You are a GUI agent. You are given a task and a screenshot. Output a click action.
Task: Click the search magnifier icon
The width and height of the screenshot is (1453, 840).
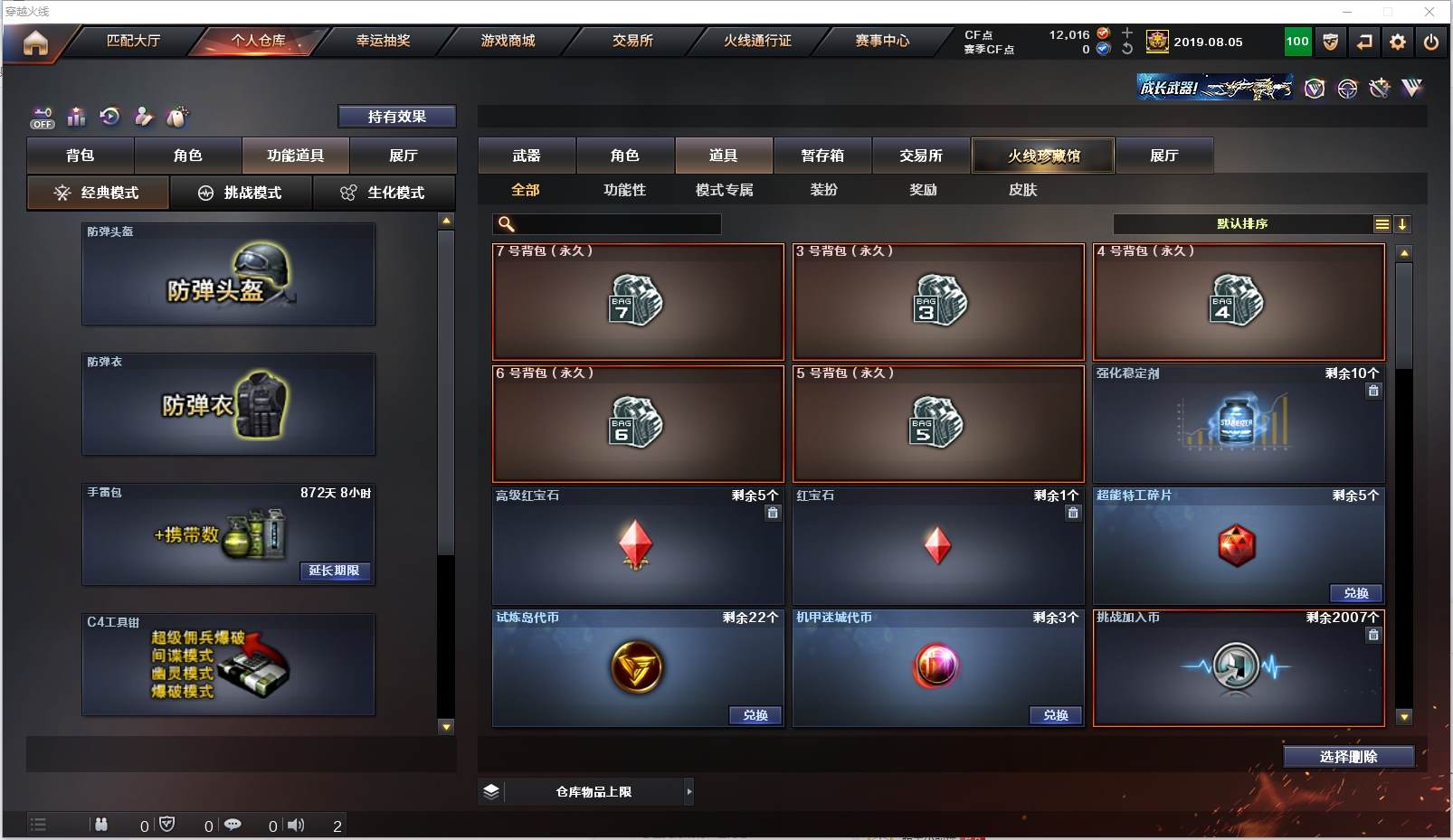pos(507,223)
